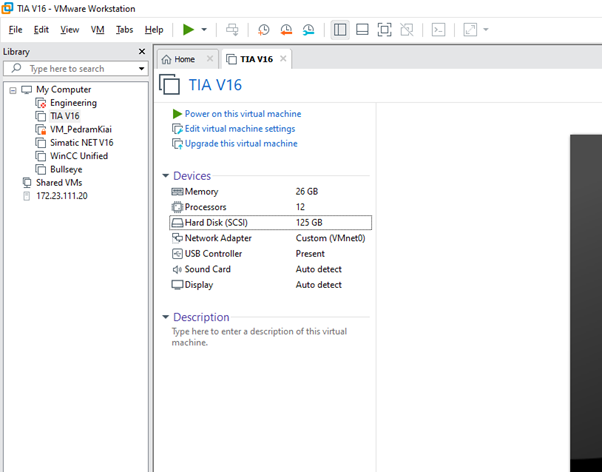602x472 pixels.
Task: Click the 125 GB hard disk value
Action: click(309, 223)
